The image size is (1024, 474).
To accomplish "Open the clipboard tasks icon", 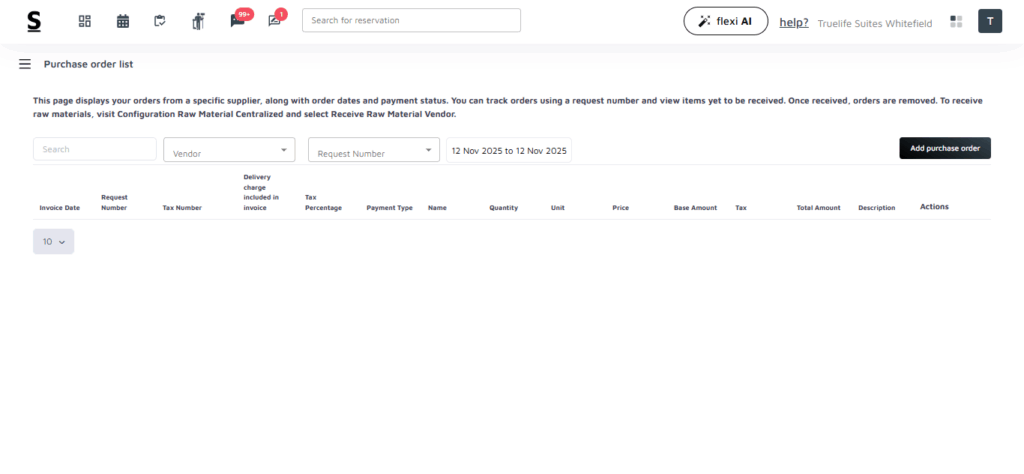I will [x=160, y=21].
